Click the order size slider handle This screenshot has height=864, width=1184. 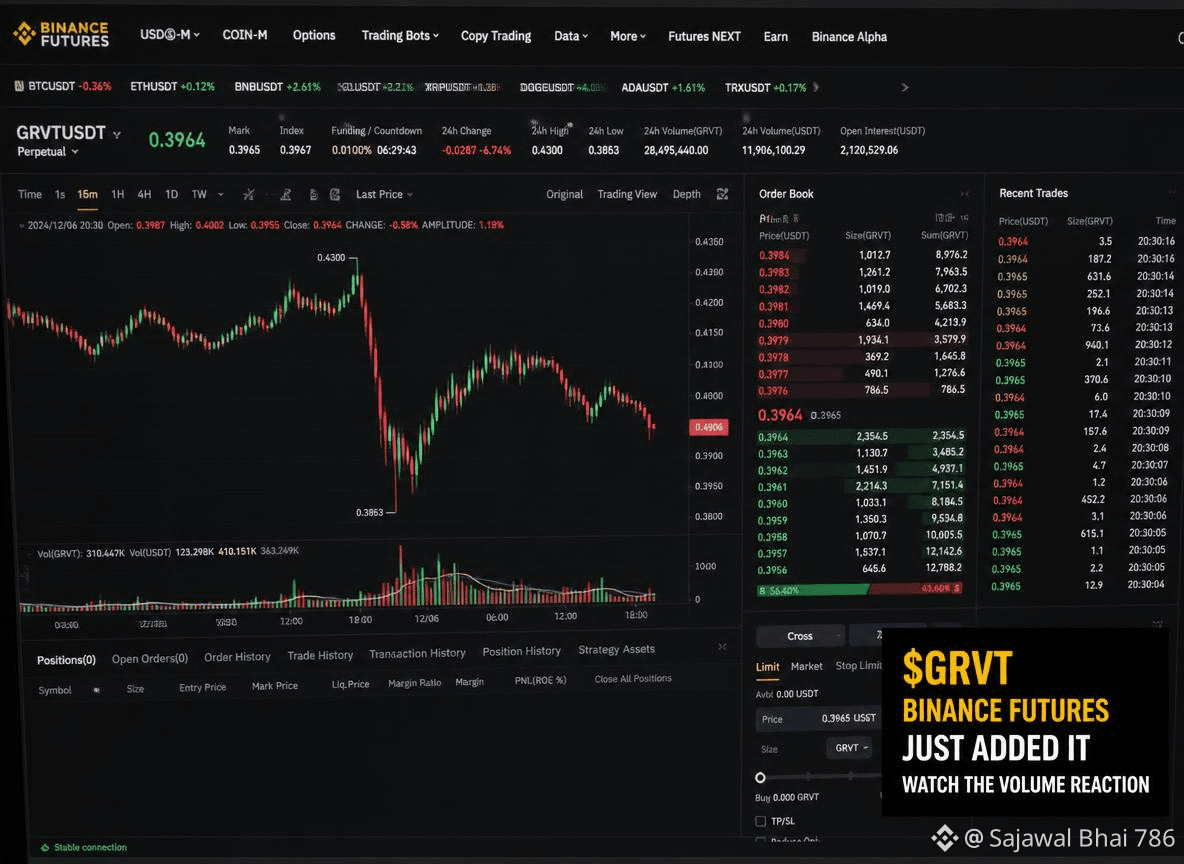pyautogui.click(x=760, y=777)
